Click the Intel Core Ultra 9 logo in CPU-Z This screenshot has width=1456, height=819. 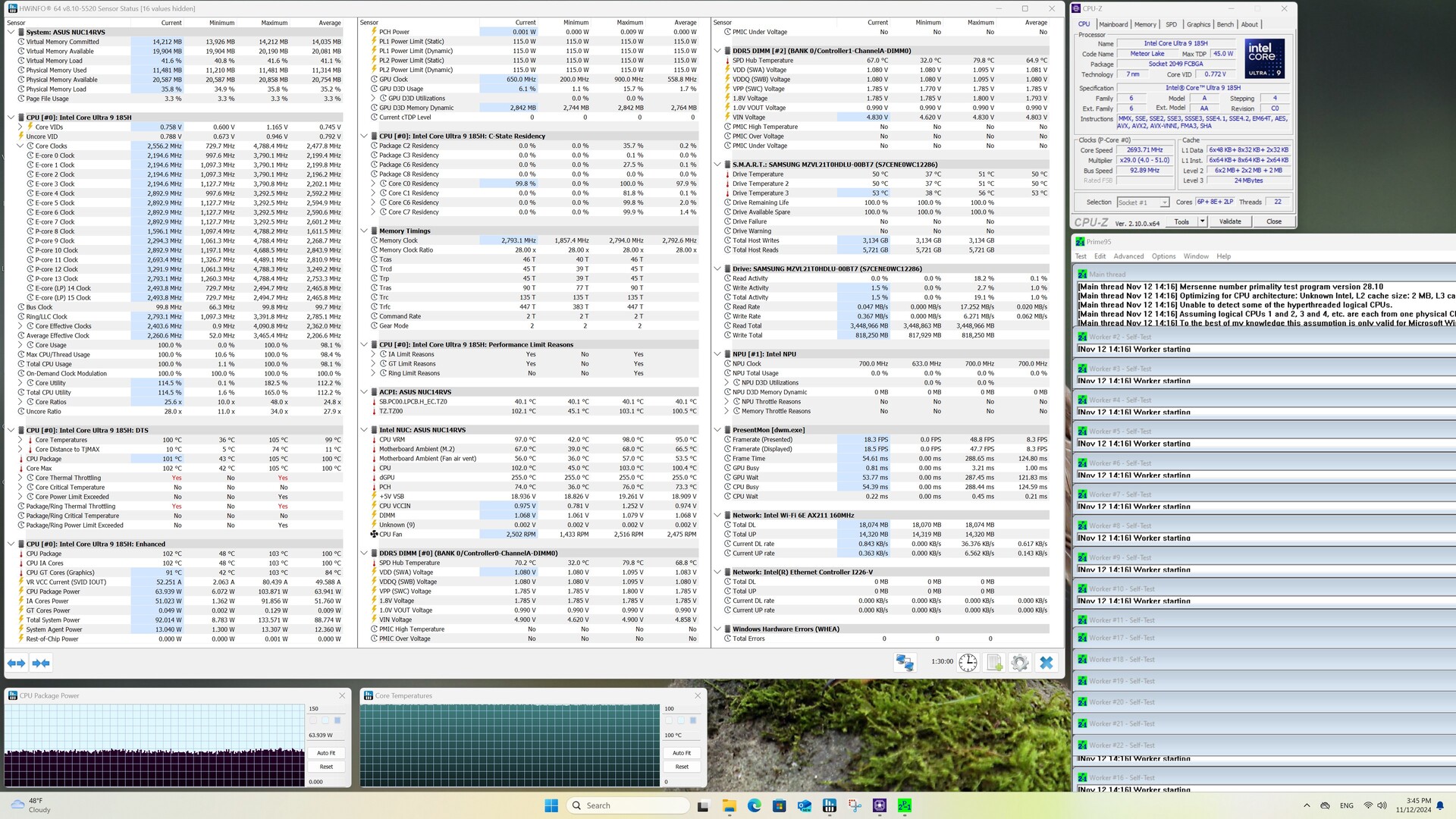coord(1264,58)
